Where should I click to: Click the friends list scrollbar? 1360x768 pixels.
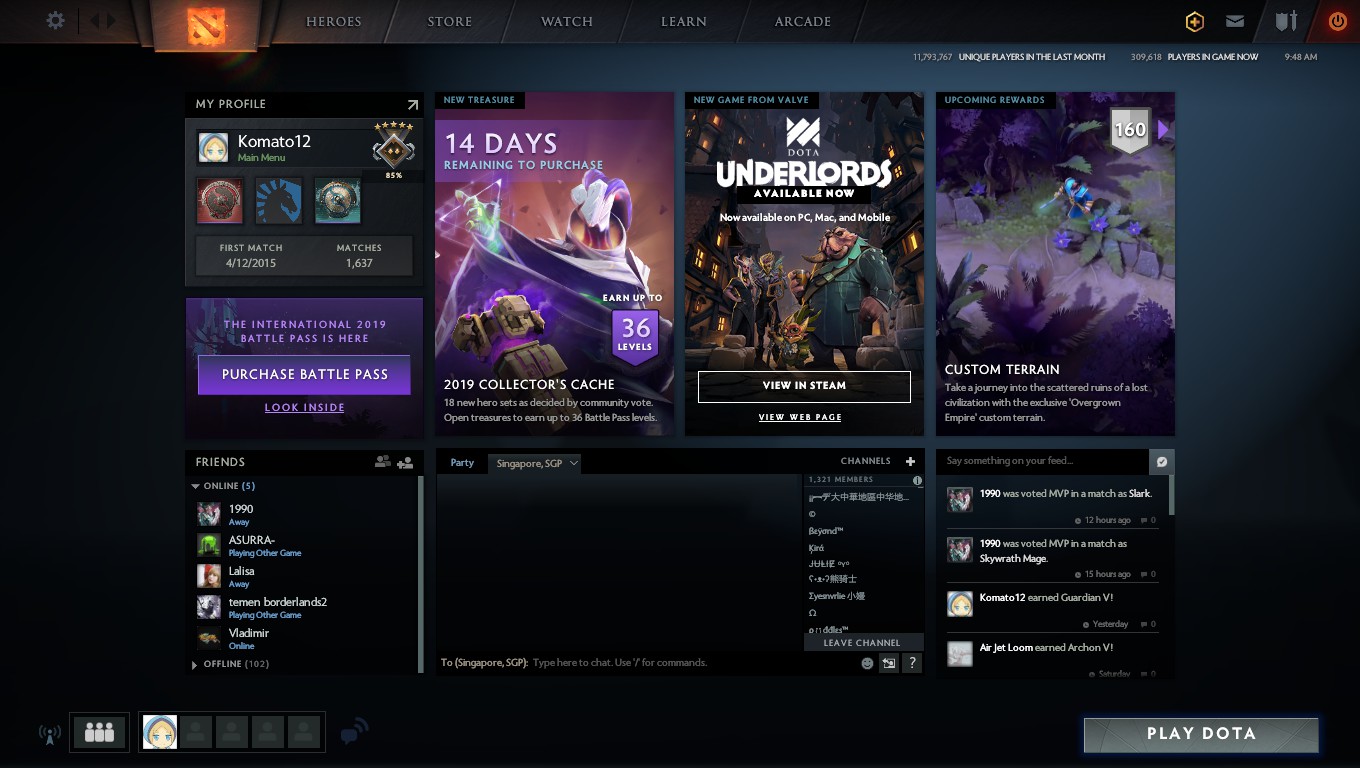(x=420, y=574)
